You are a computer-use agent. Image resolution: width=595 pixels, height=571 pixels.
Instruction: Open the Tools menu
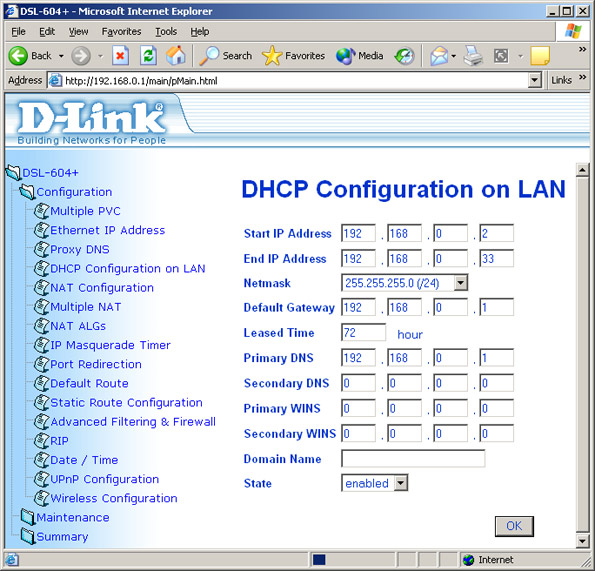point(166,31)
